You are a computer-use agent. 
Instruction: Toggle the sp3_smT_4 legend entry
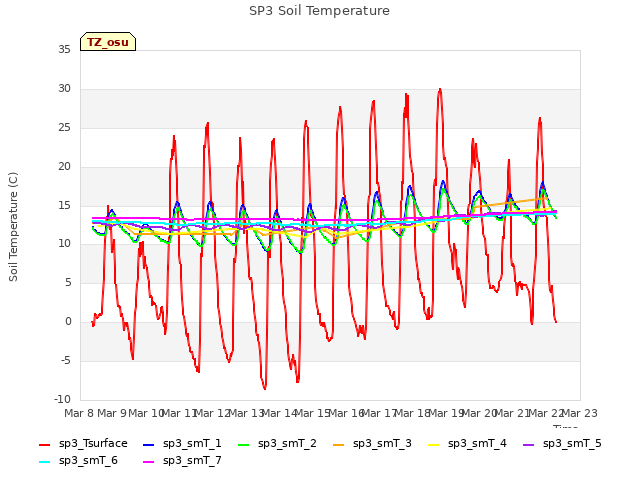467,443
